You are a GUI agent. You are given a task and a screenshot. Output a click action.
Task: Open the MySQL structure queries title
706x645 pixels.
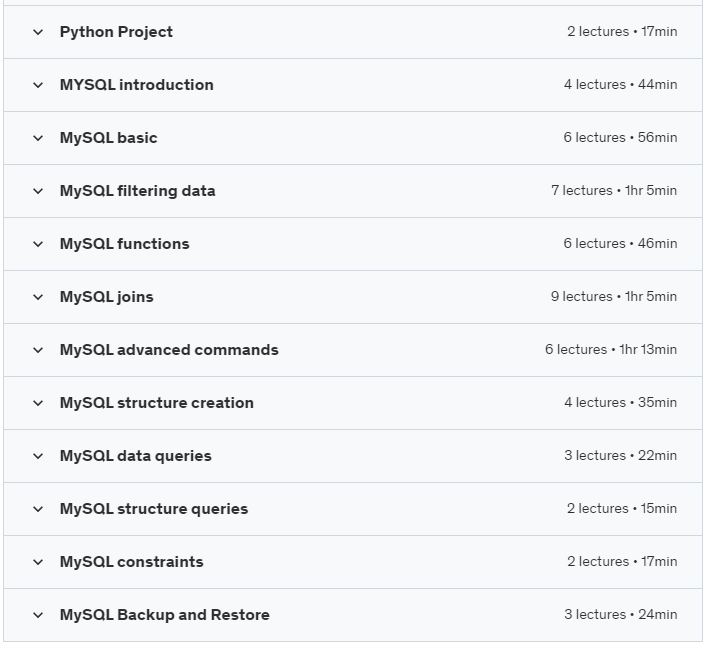pos(154,509)
